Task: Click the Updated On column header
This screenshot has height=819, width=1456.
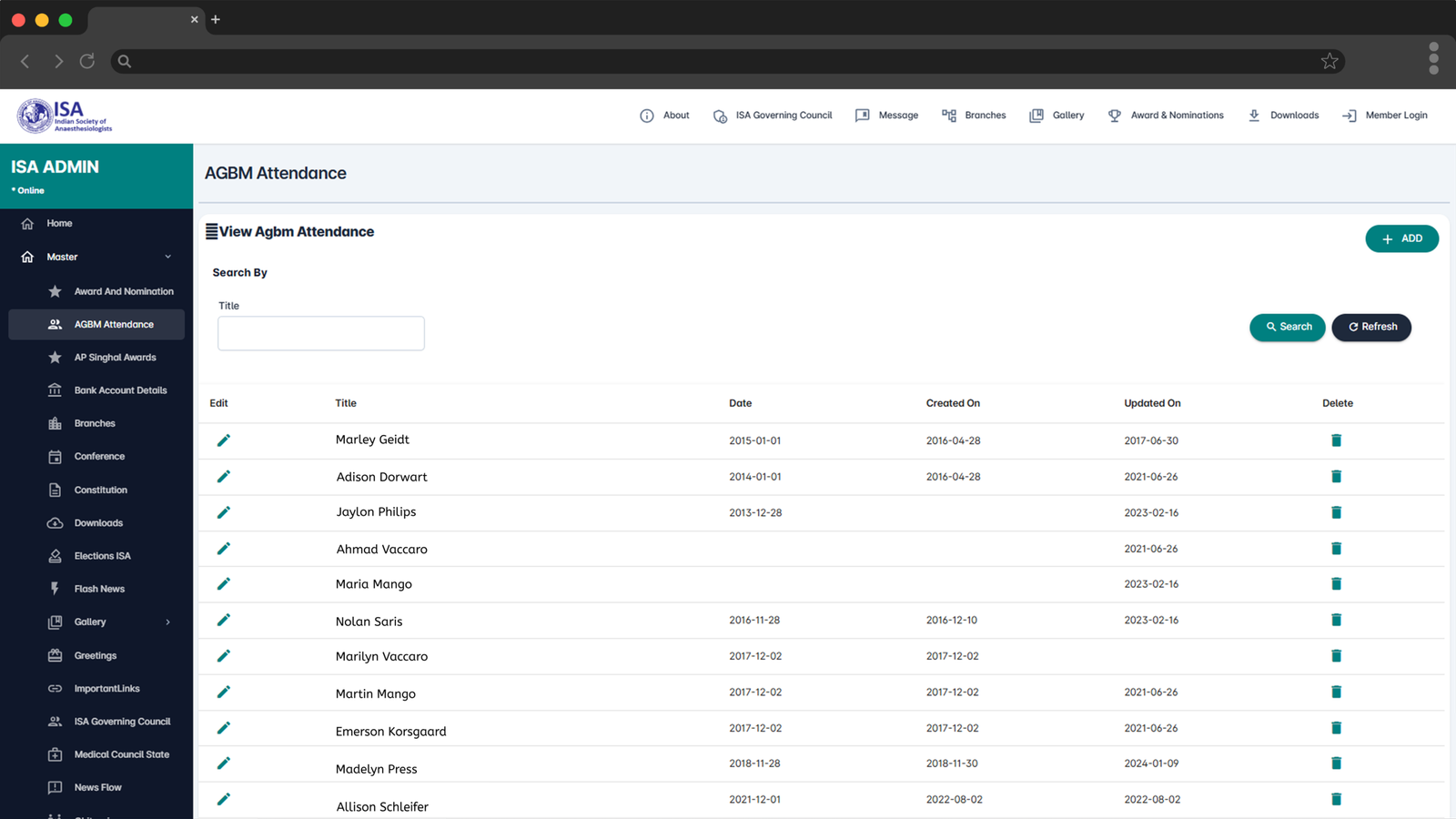Action: point(1152,403)
